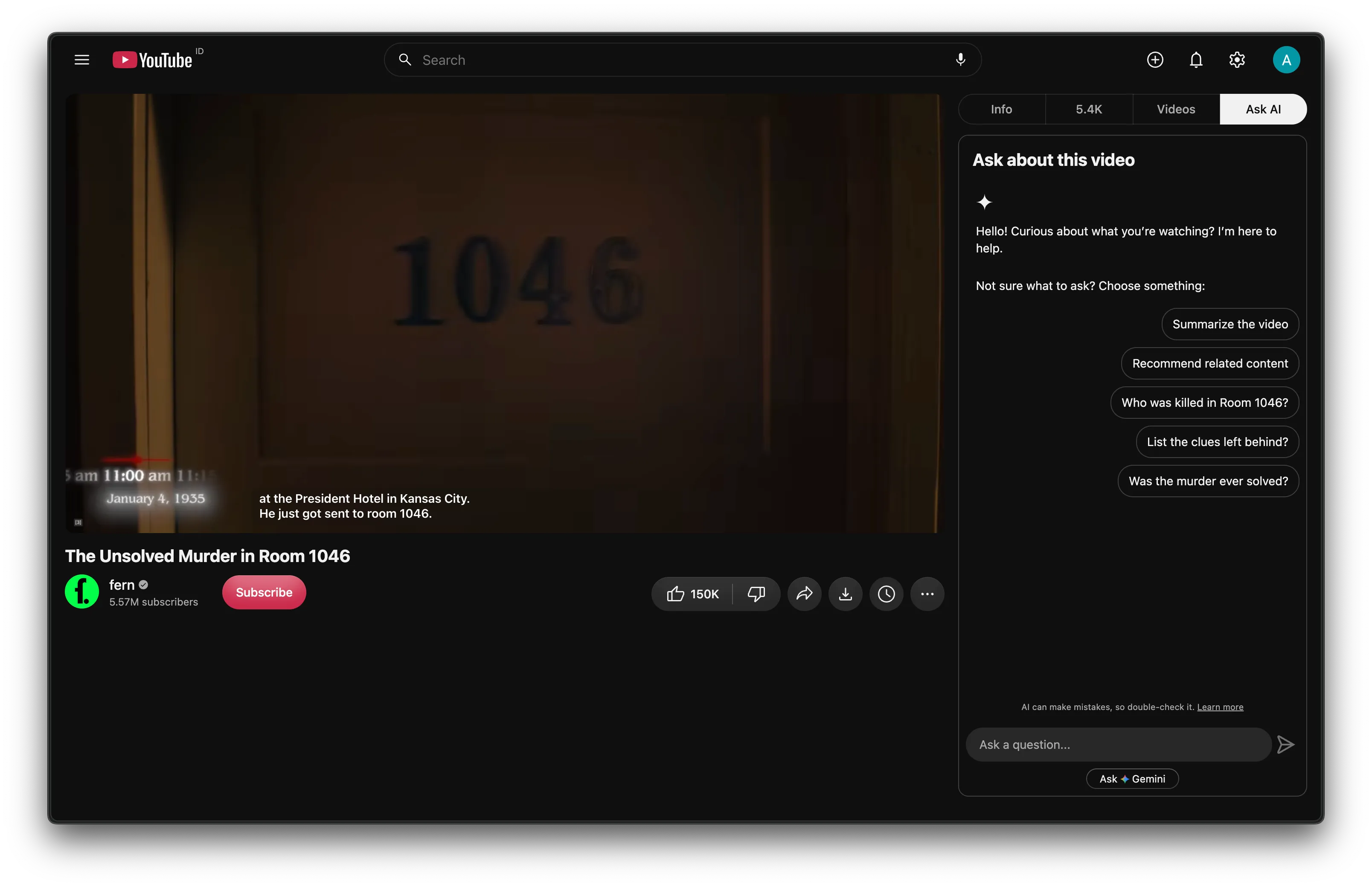Open the notifications bell

tap(1196, 60)
